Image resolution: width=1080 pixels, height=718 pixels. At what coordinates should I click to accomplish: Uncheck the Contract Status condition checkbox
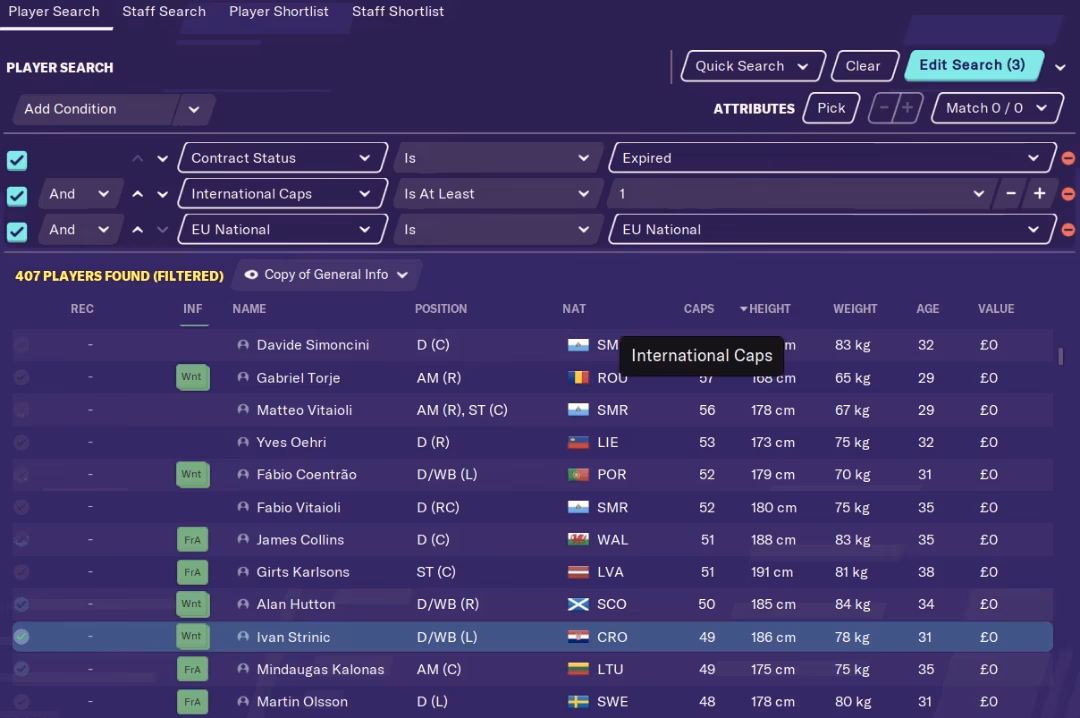point(17,160)
